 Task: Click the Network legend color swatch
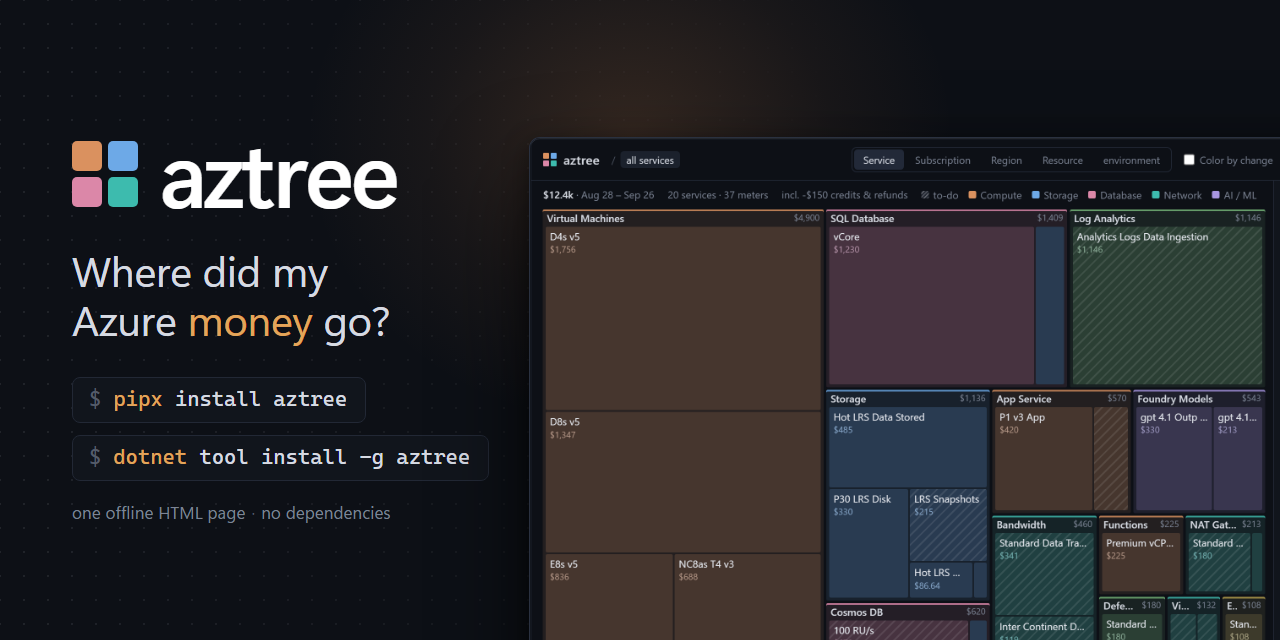[x=1155, y=195]
